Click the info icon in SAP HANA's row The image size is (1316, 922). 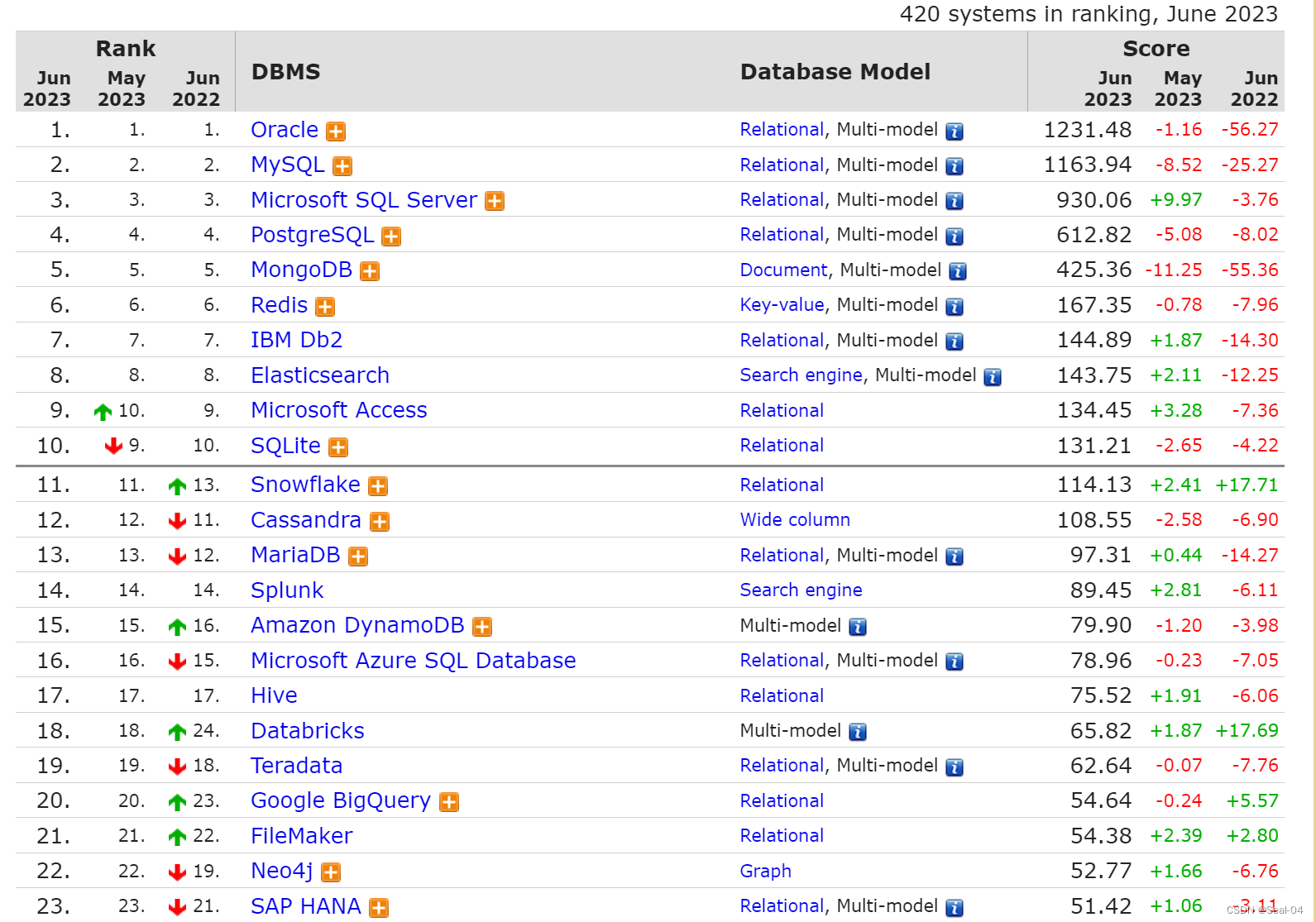pyautogui.click(x=955, y=908)
